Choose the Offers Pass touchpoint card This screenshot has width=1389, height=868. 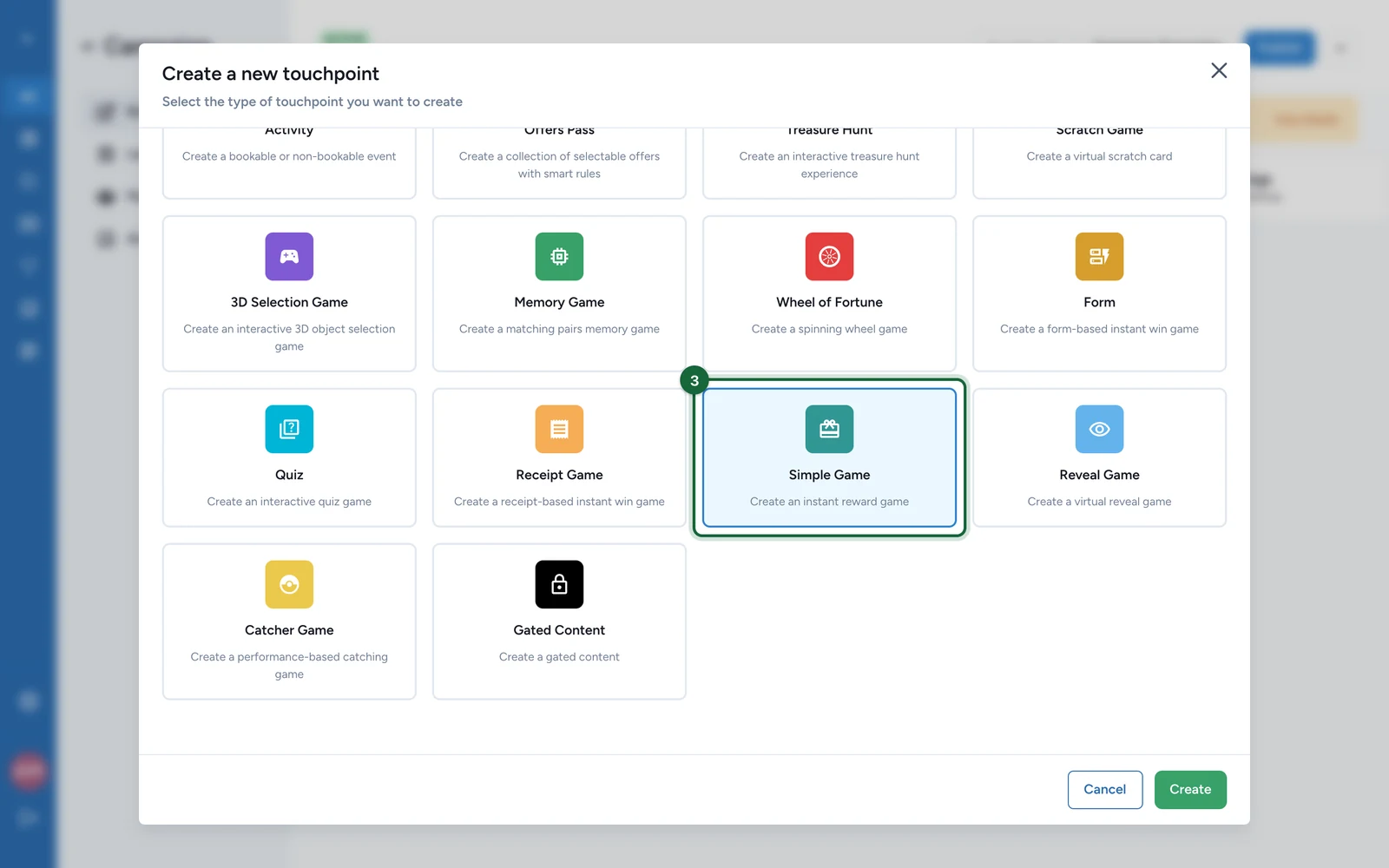point(559,163)
